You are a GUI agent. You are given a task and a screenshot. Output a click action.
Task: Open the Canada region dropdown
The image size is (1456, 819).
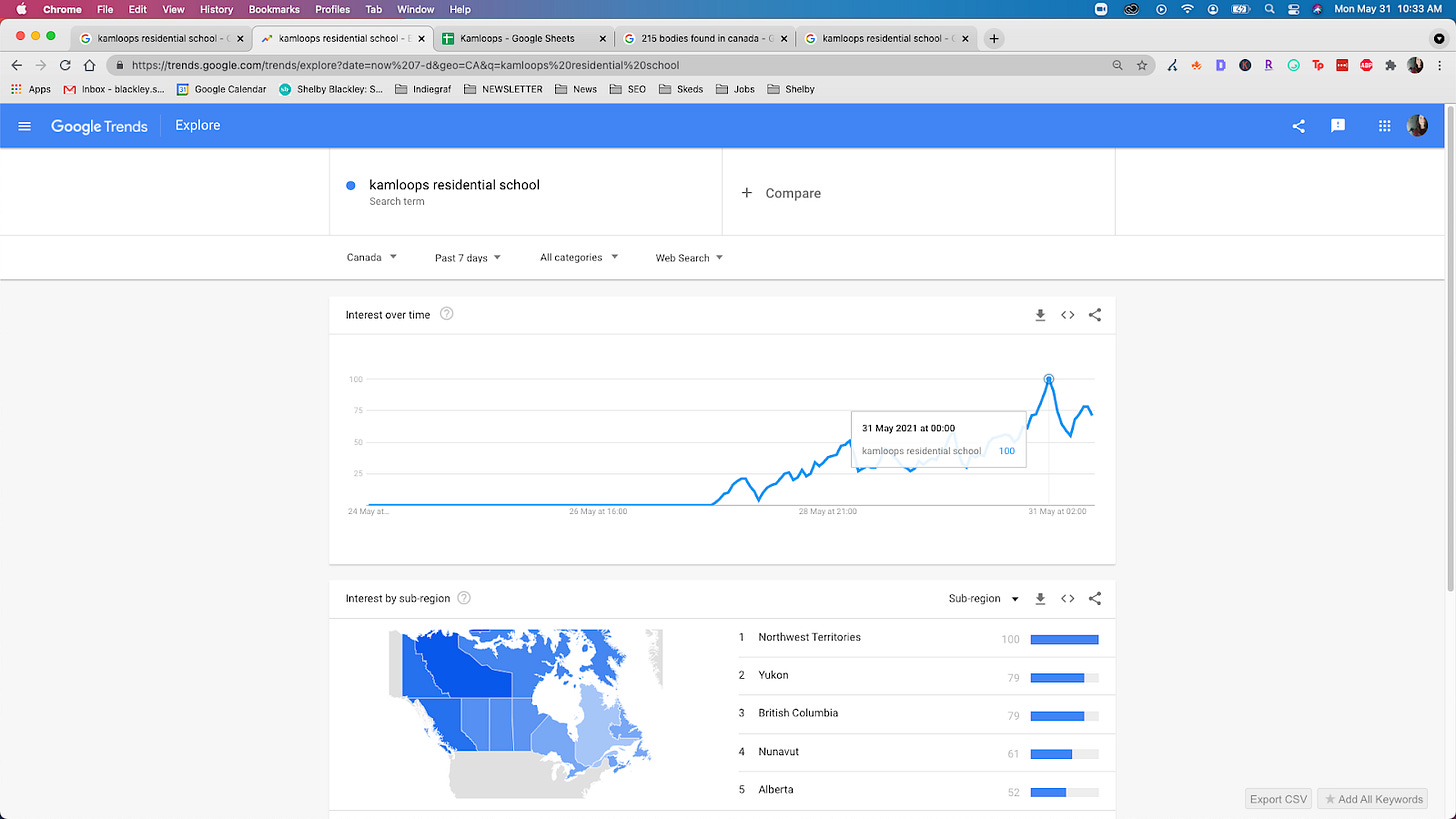(x=372, y=258)
